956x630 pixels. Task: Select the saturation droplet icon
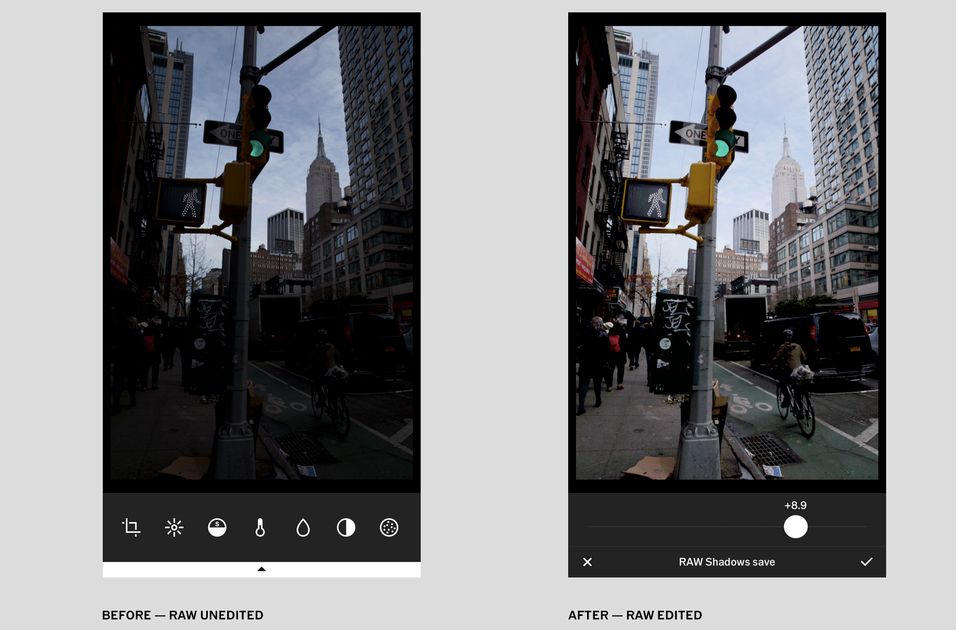(x=303, y=527)
